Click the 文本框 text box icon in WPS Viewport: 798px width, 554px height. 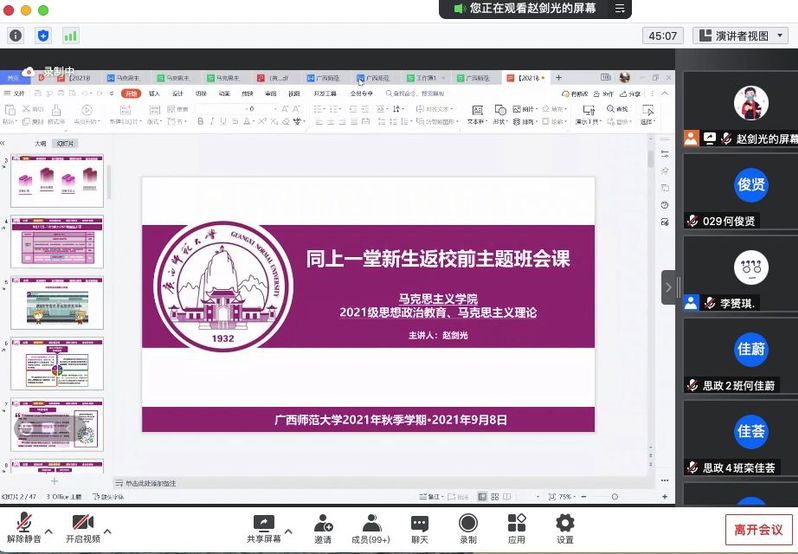(477, 110)
